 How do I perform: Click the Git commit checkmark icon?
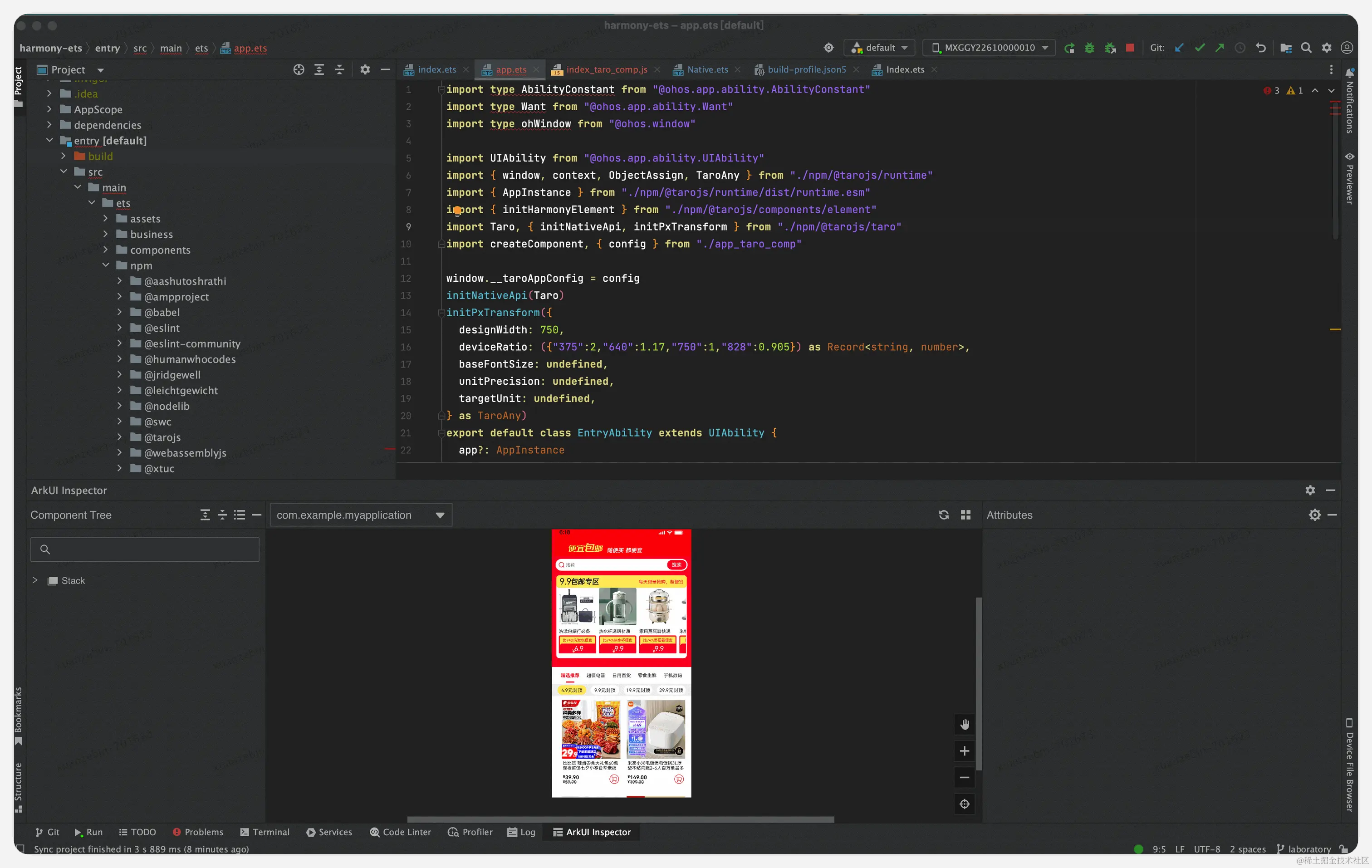[x=1199, y=48]
